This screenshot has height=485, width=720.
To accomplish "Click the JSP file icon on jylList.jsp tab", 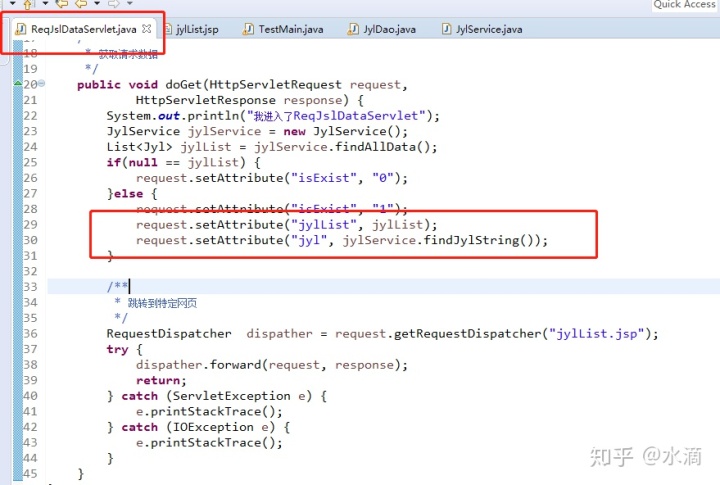I will (x=168, y=29).
